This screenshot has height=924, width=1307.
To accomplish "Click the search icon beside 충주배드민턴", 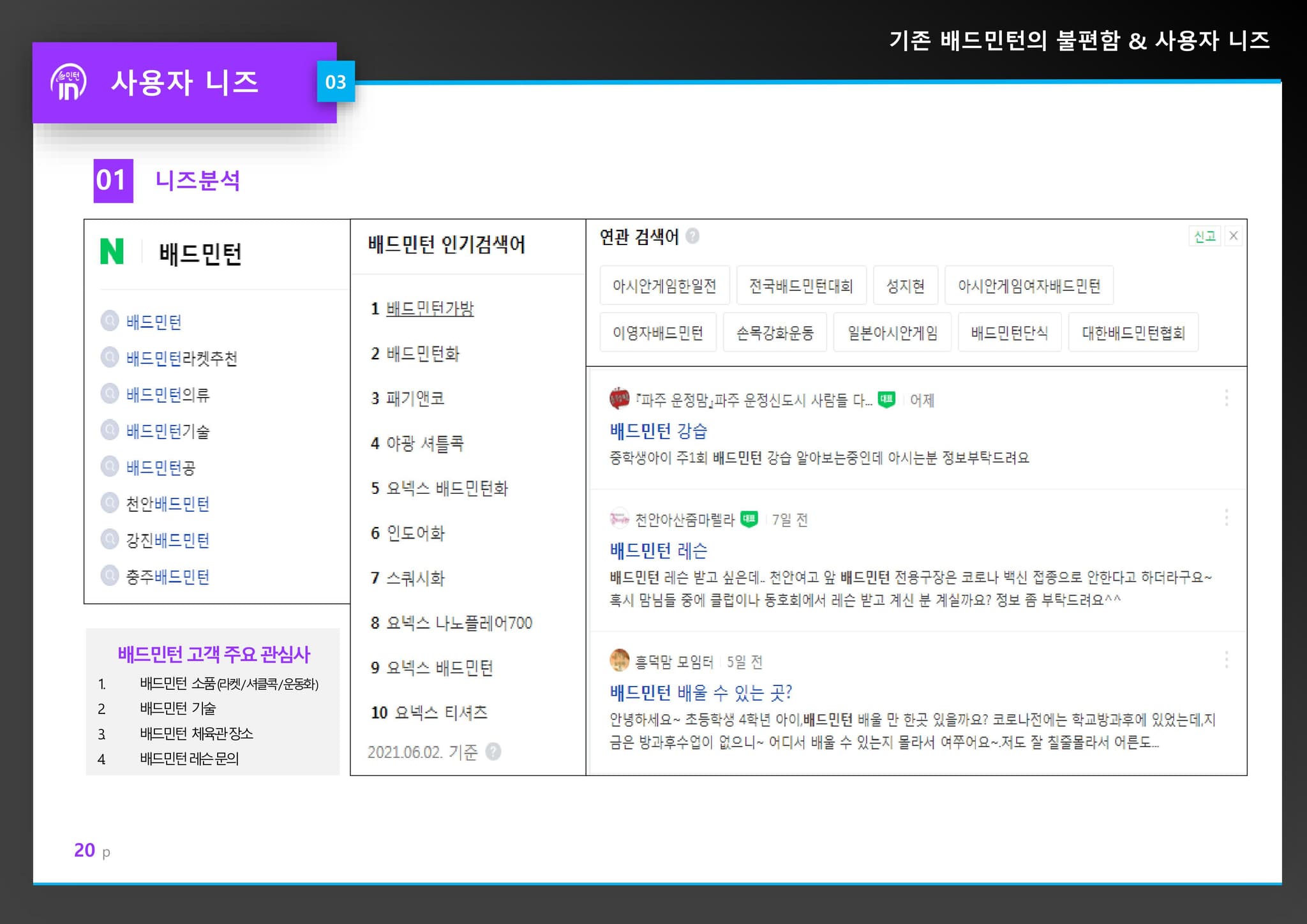I will [x=110, y=575].
